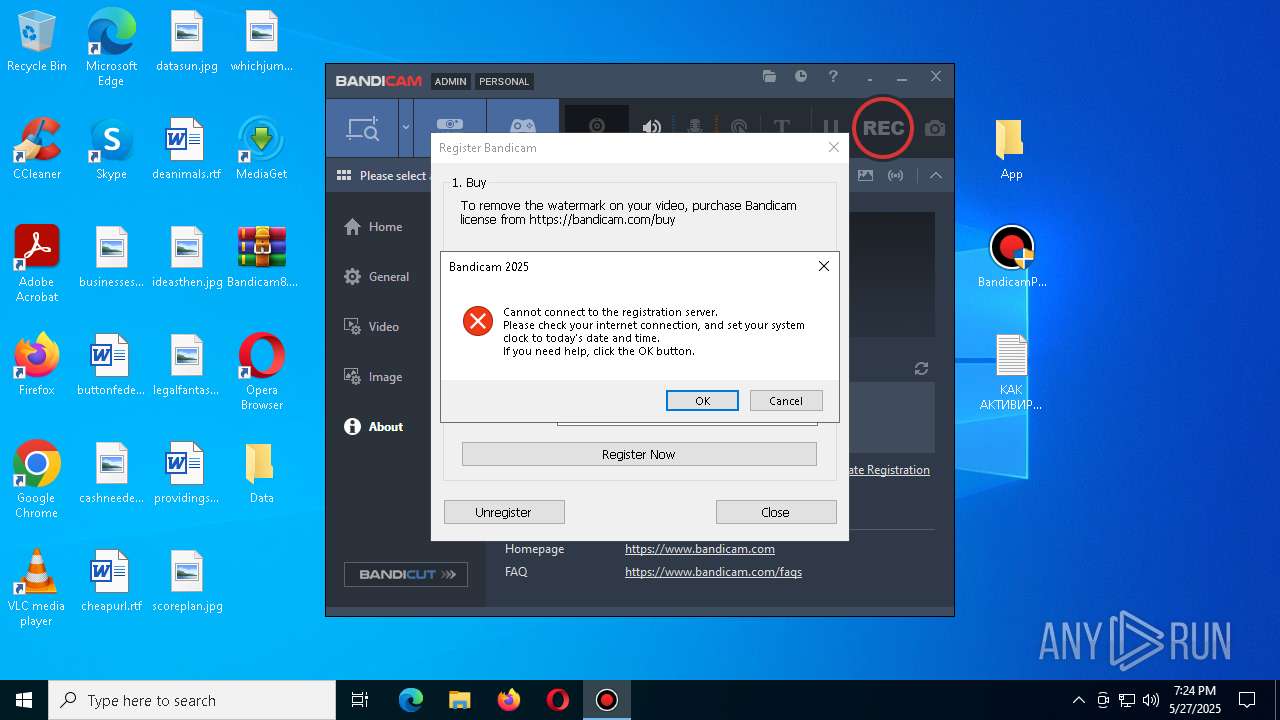Open File Explorer from the taskbar
This screenshot has height=720, width=1280.
pos(459,700)
